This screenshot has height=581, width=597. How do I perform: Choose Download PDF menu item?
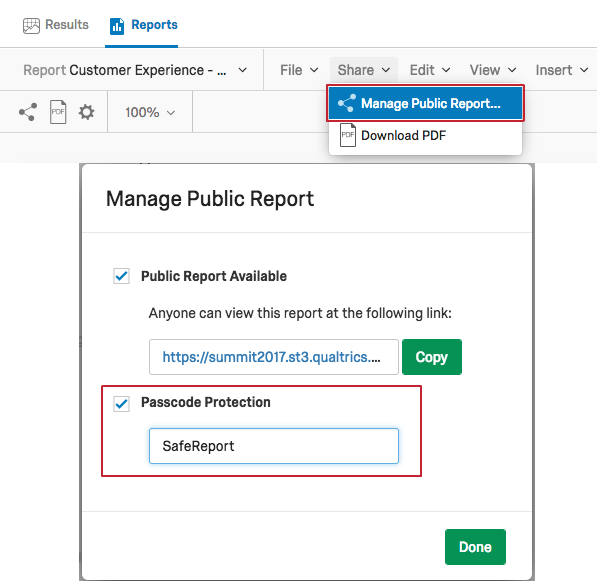point(425,135)
